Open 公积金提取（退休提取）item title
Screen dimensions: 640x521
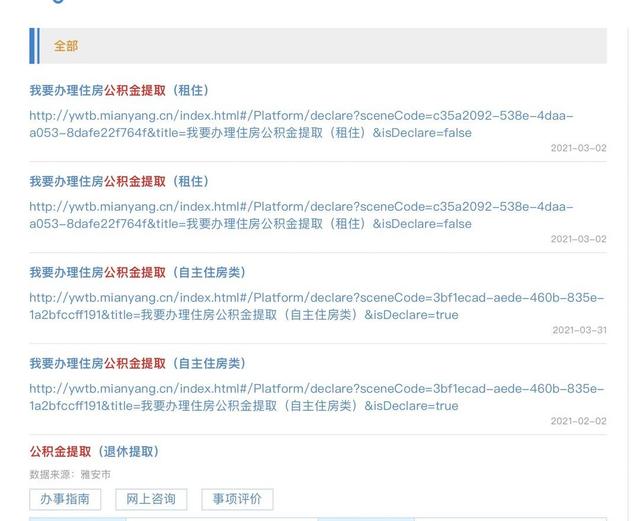pos(94,452)
